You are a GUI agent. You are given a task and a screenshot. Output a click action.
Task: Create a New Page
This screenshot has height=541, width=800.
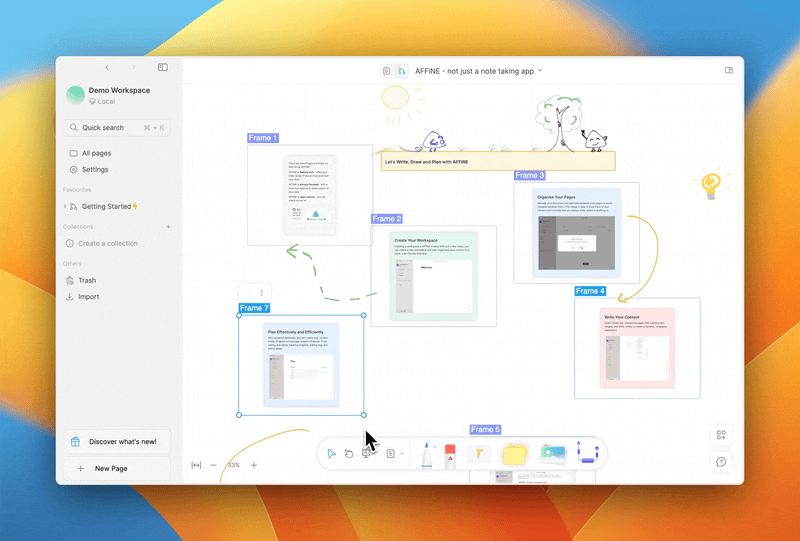117,468
